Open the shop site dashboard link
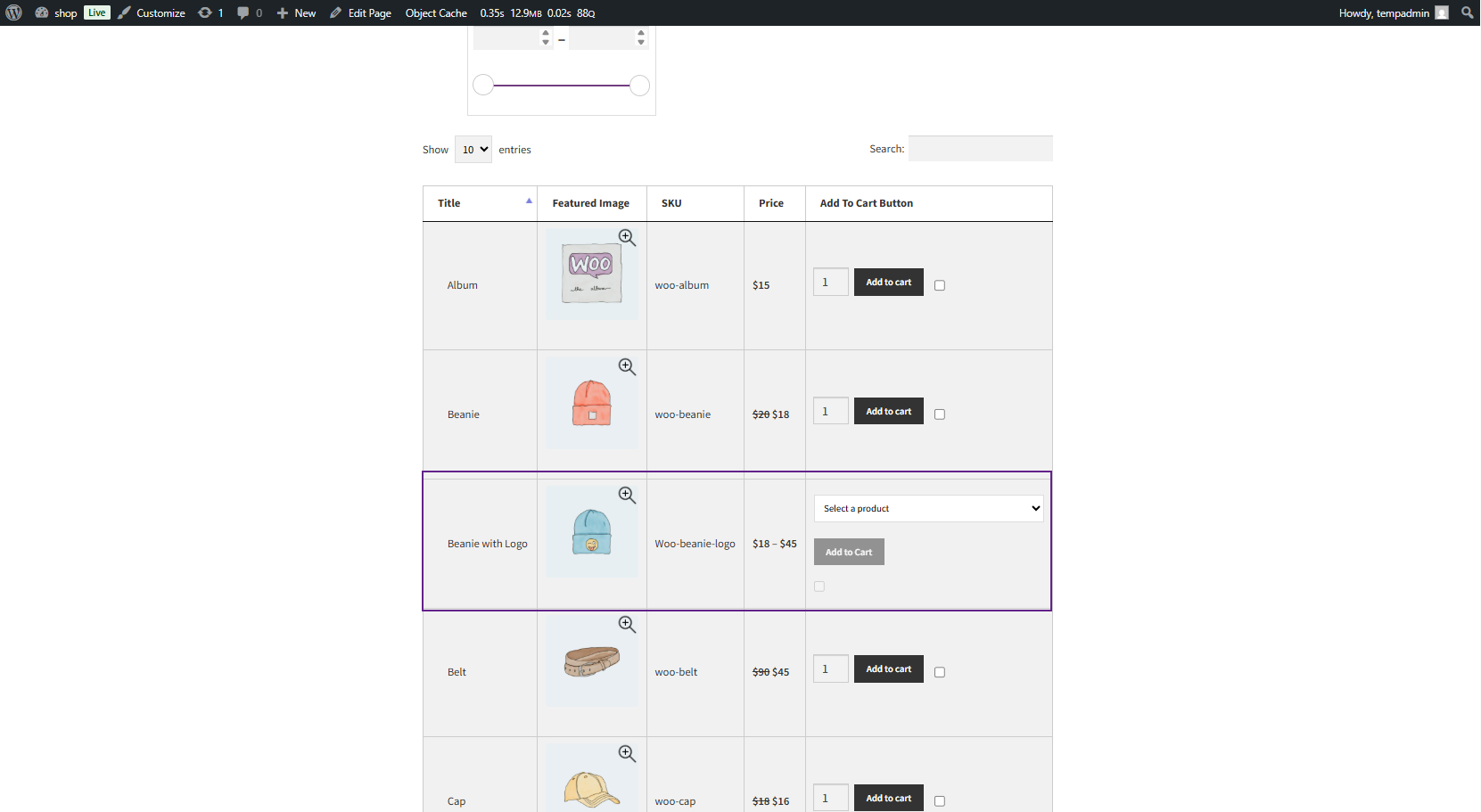1481x812 pixels. (56, 12)
